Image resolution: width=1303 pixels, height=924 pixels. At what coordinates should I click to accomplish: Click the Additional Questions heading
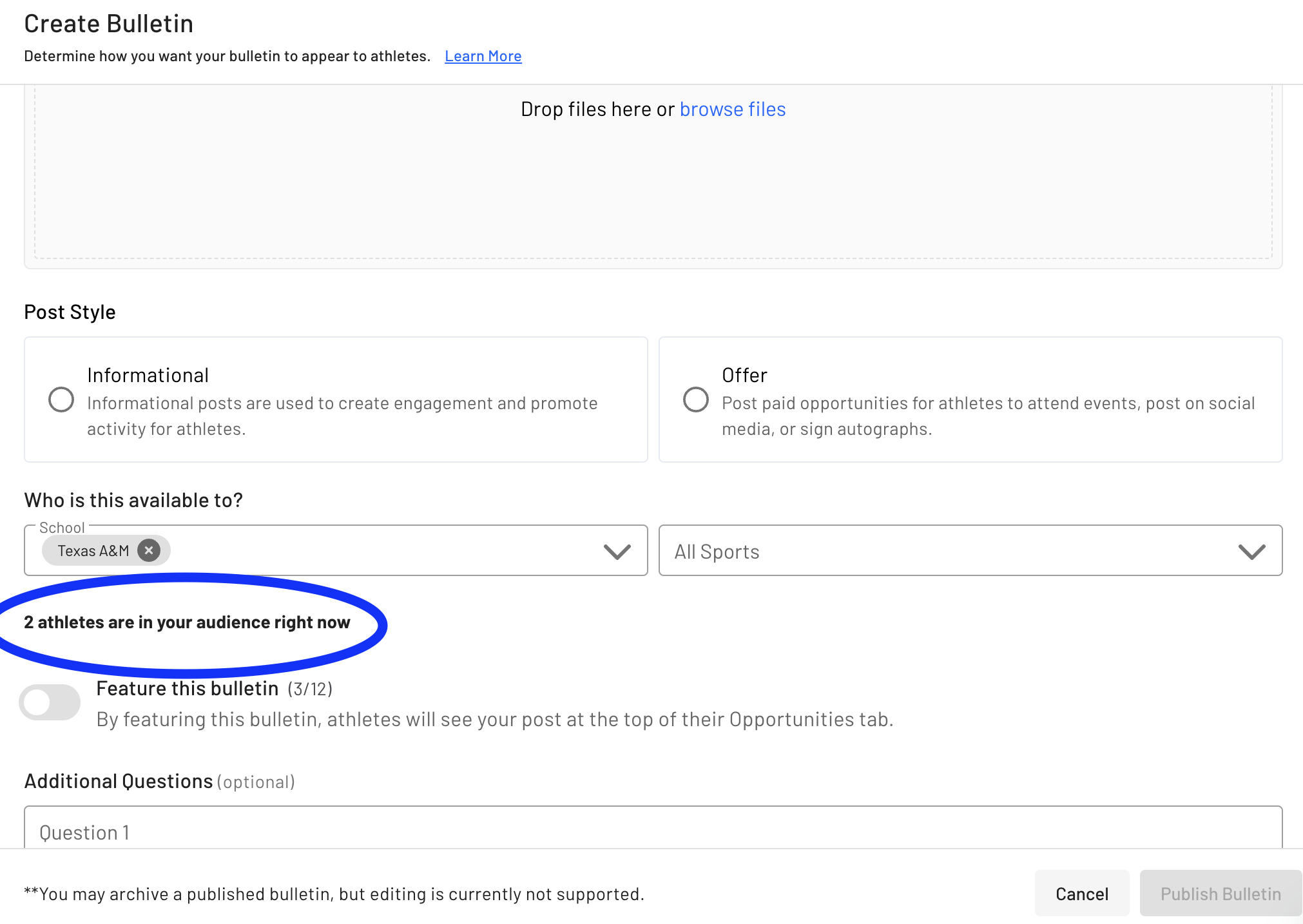pyautogui.click(x=119, y=781)
